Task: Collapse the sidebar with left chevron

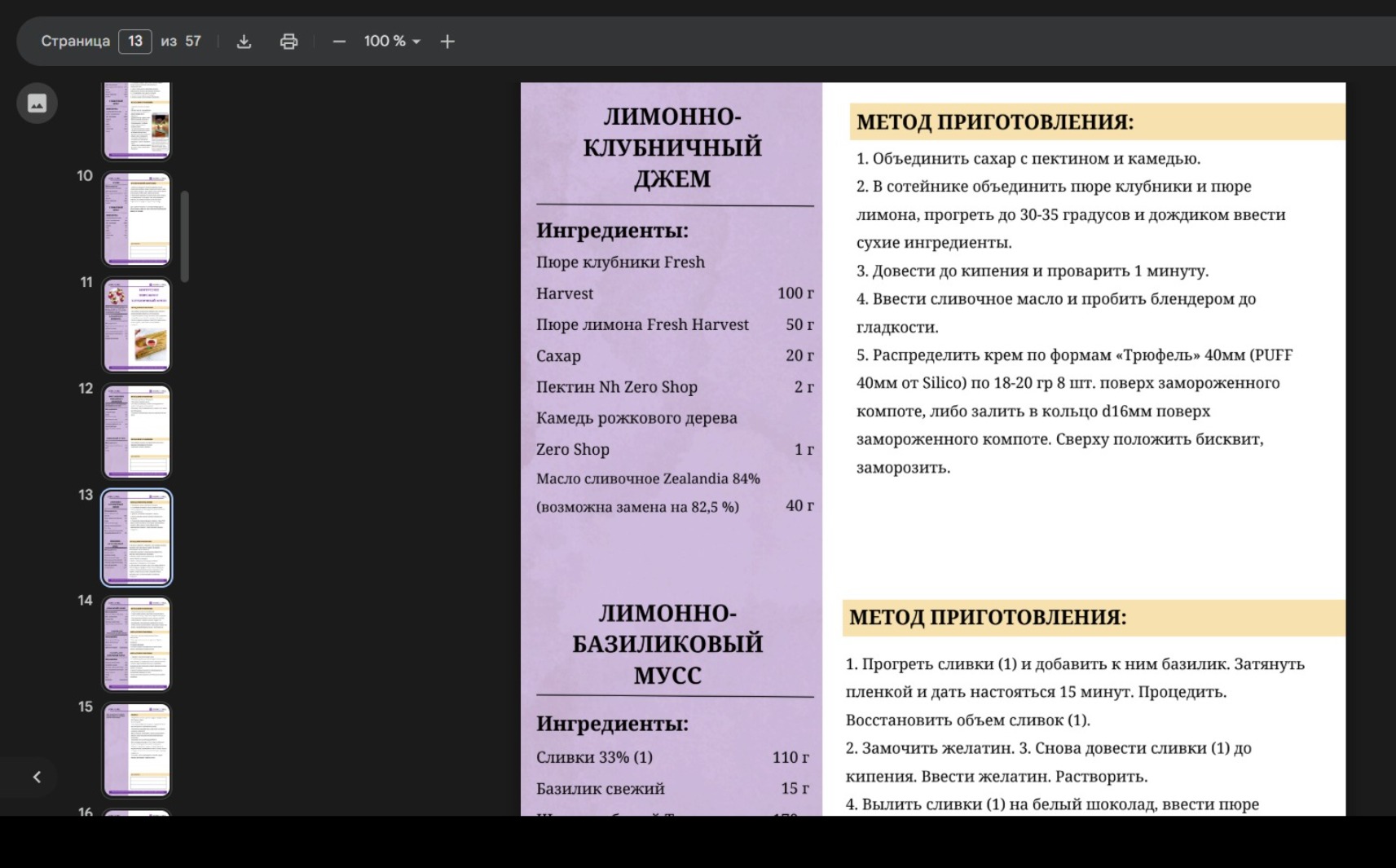Action: 37,777
